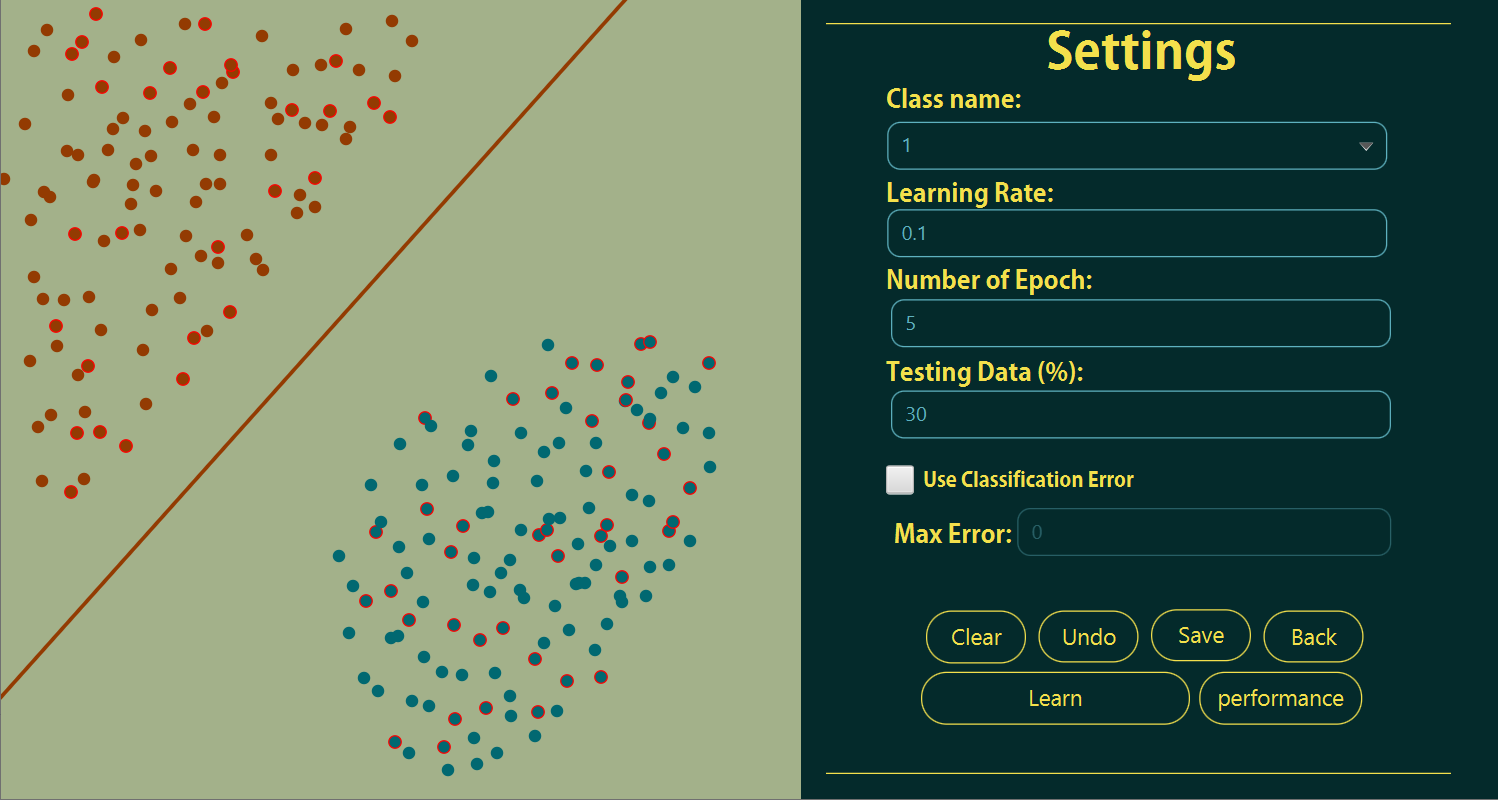Select the Testing Data percentage field
This screenshot has height=800, width=1498.
coord(1140,414)
